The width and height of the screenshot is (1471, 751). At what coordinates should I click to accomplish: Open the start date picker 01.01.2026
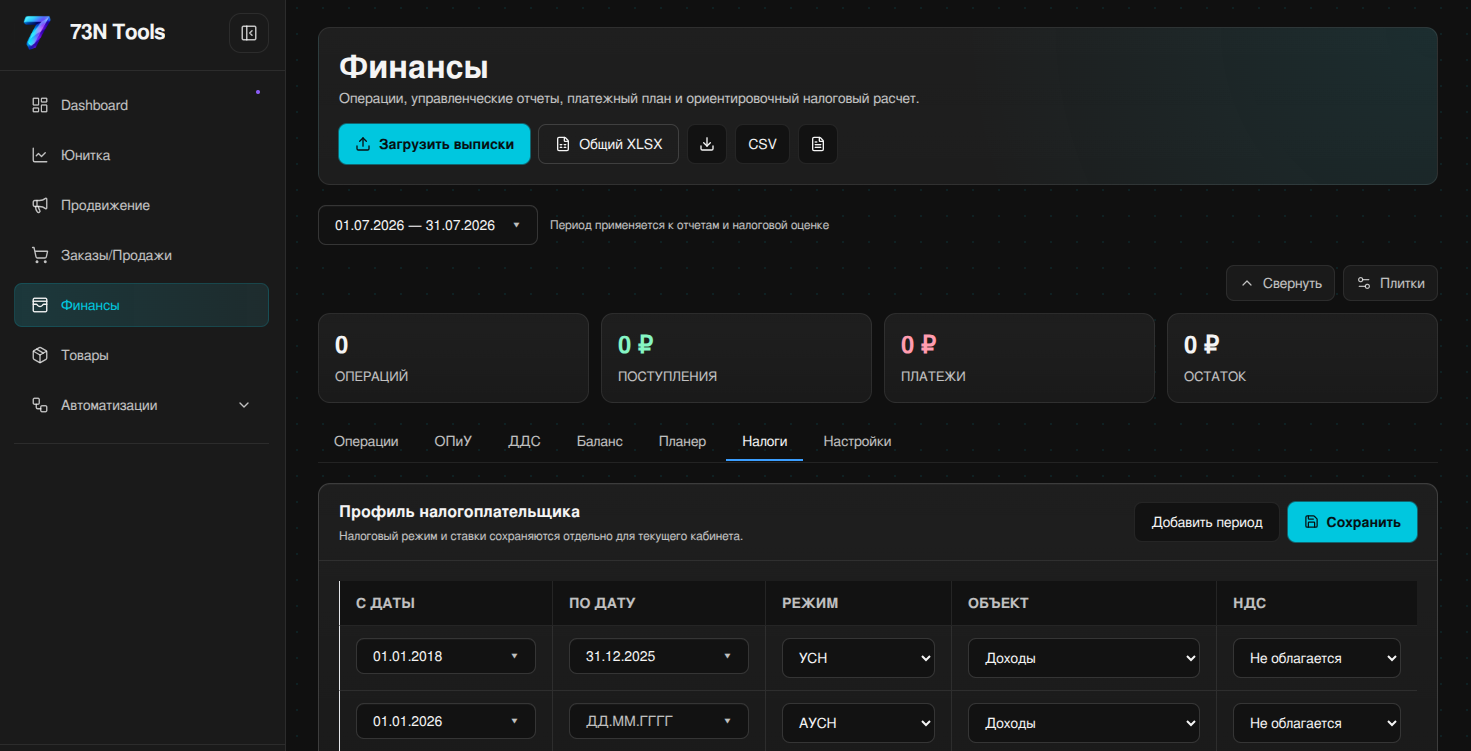click(446, 720)
